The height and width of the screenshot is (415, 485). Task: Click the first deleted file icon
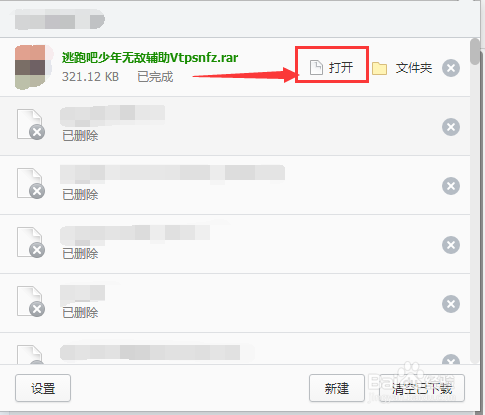click(x=31, y=124)
